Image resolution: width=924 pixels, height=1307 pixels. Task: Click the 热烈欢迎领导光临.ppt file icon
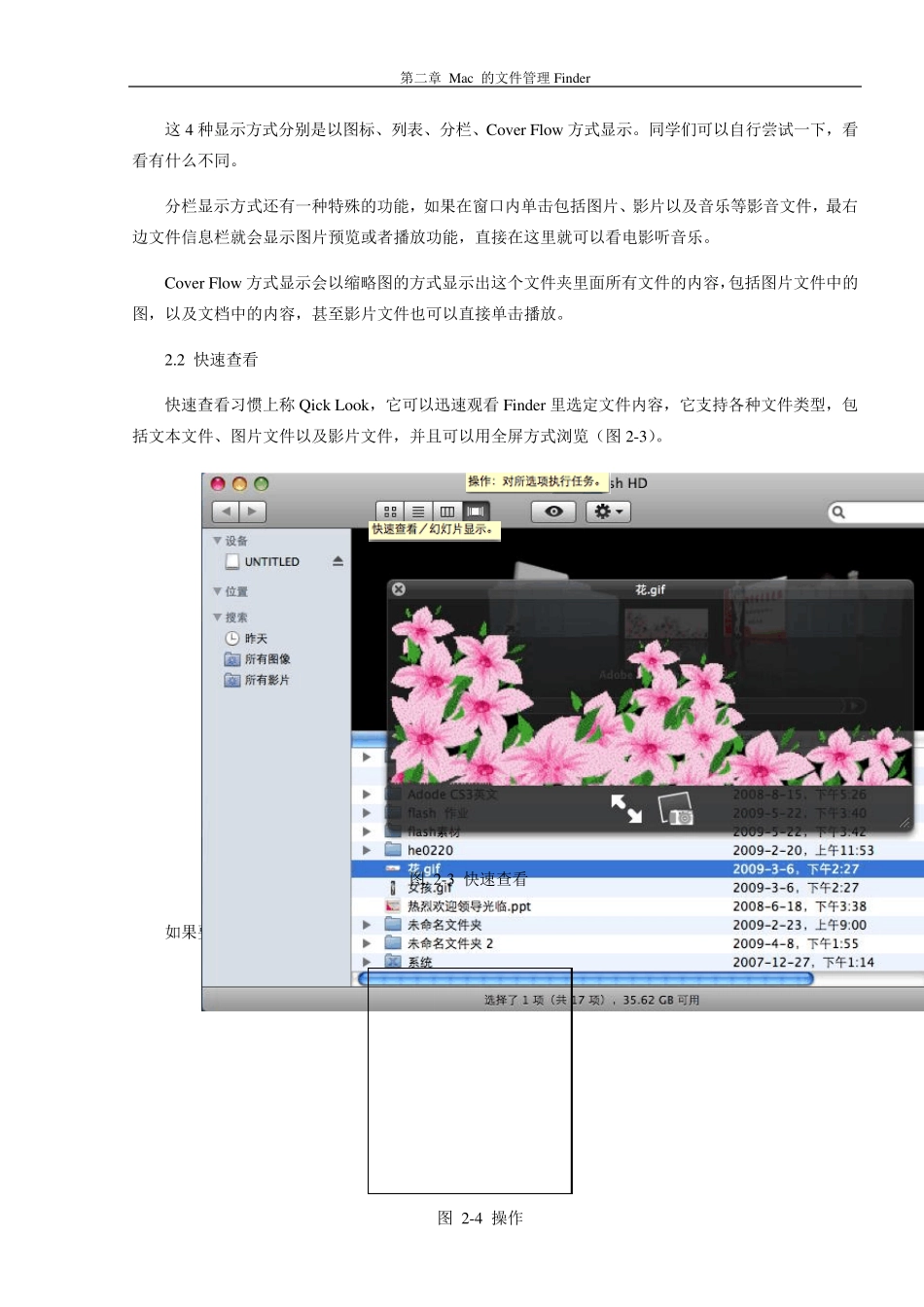click(x=393, y=906)
